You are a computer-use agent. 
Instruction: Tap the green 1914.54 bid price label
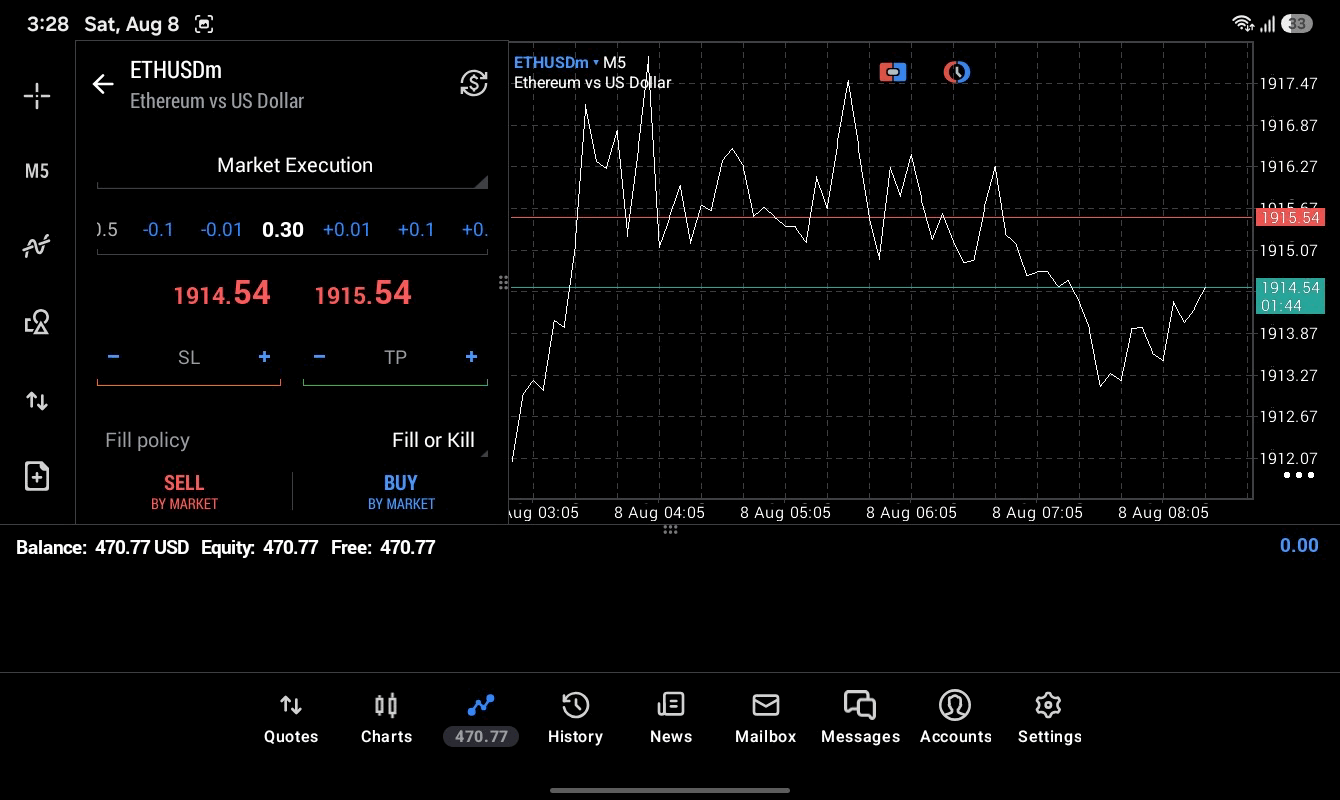point(1290,296)
